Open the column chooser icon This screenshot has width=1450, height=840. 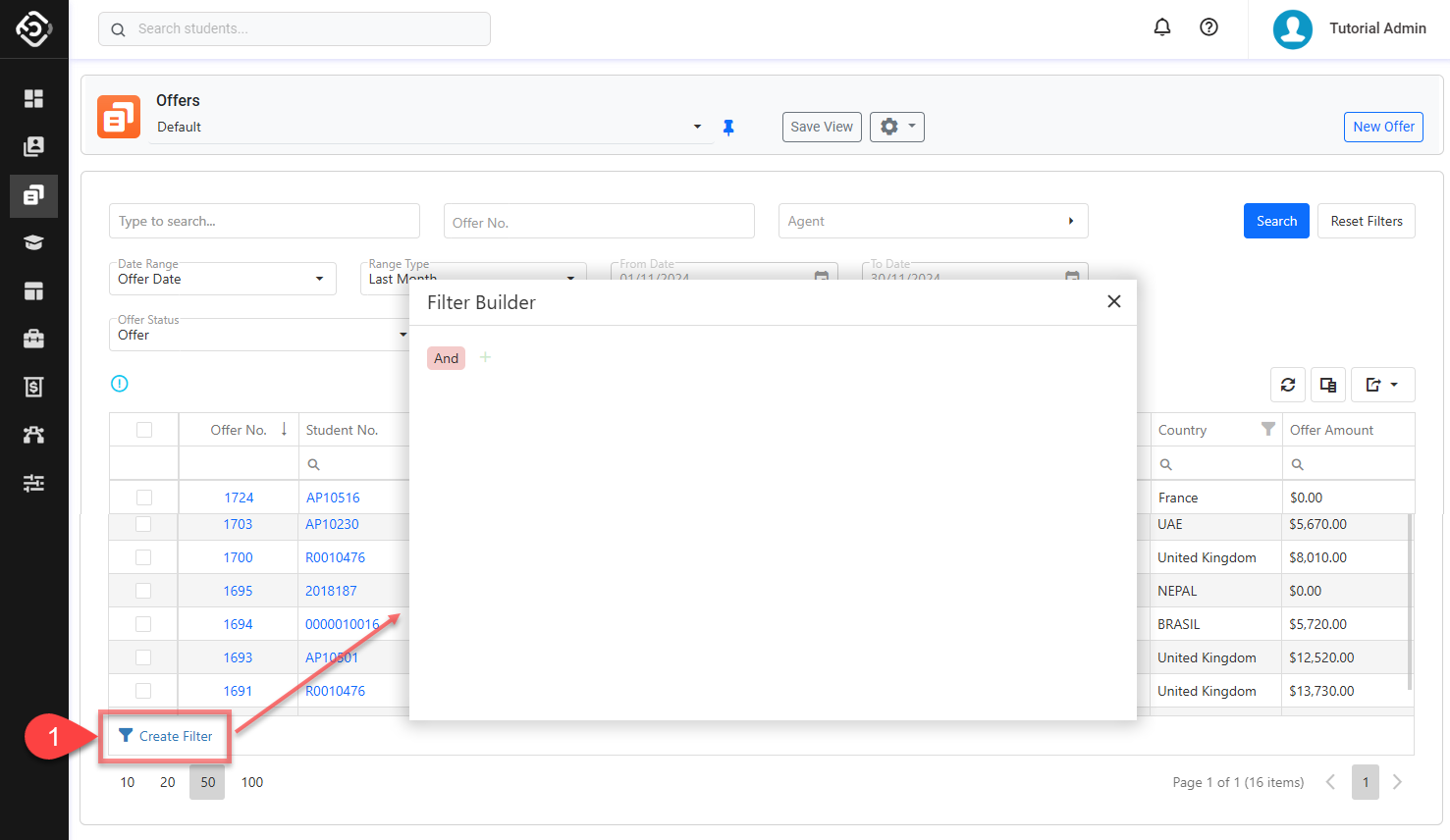coord(1327,385)
